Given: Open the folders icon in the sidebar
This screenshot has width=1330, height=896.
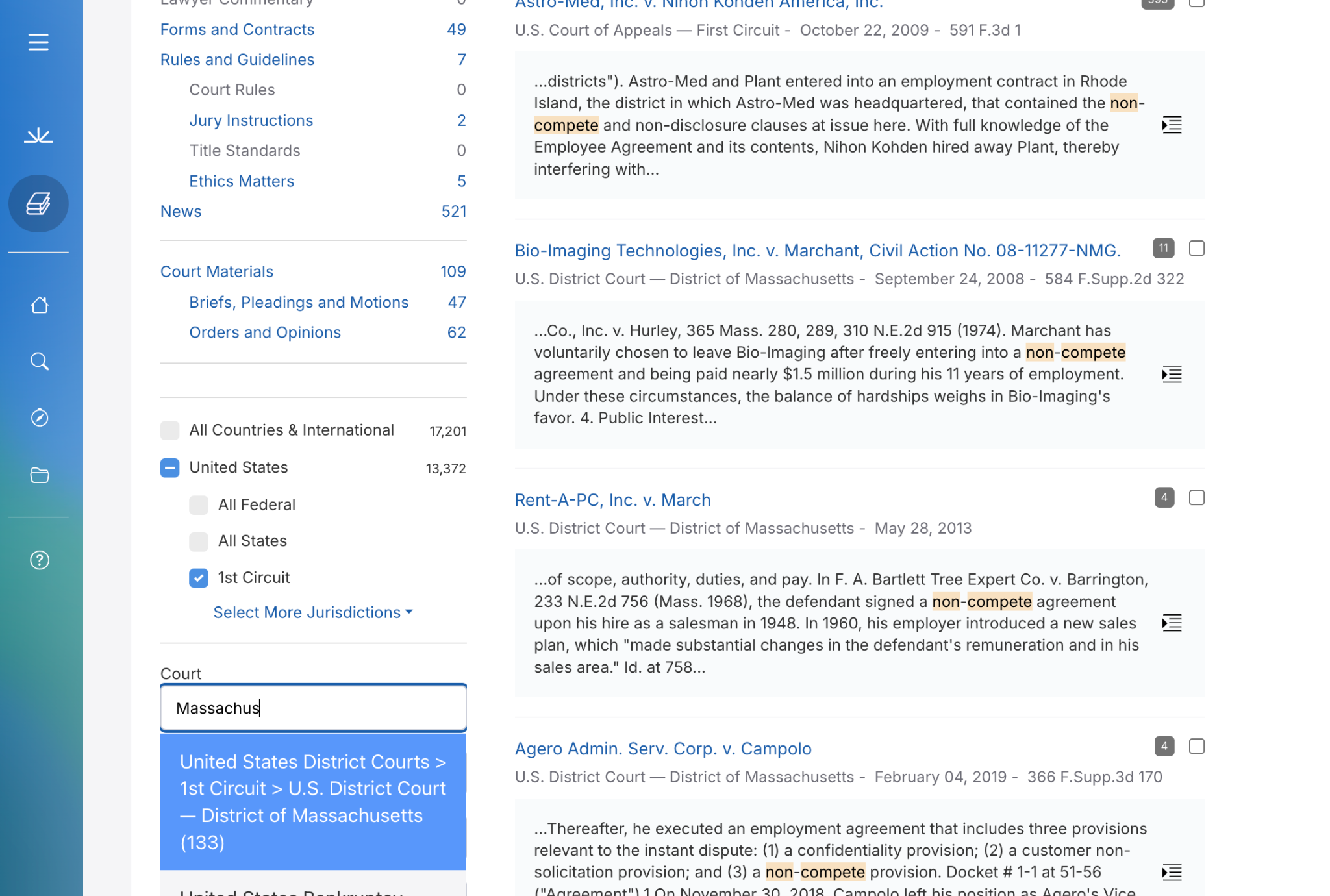Looking at the screenshot, I should tap(40, 475).
